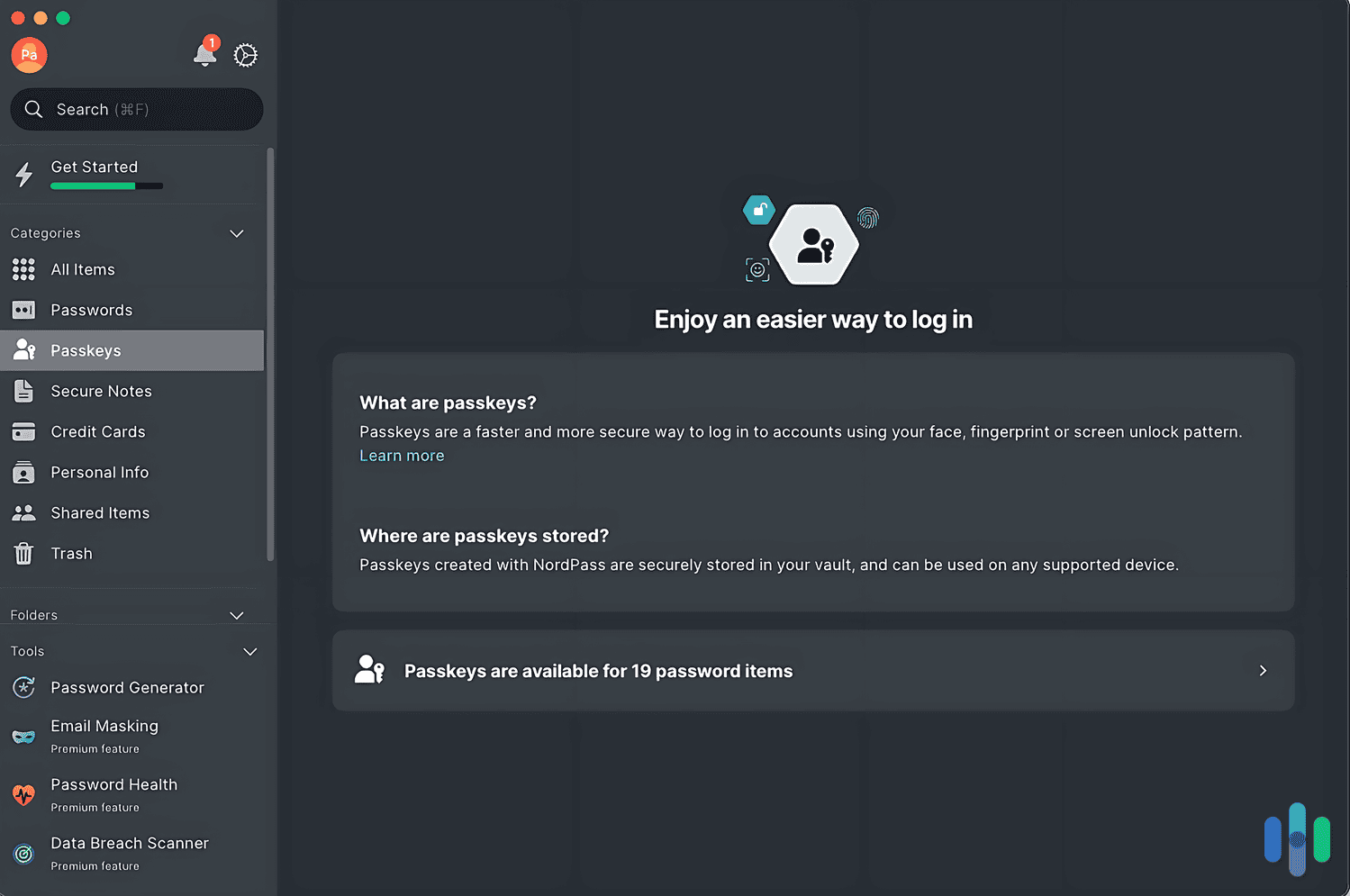Open the Personal Info section
This screenshot has height=896, width=1350.
click(99, 472)
